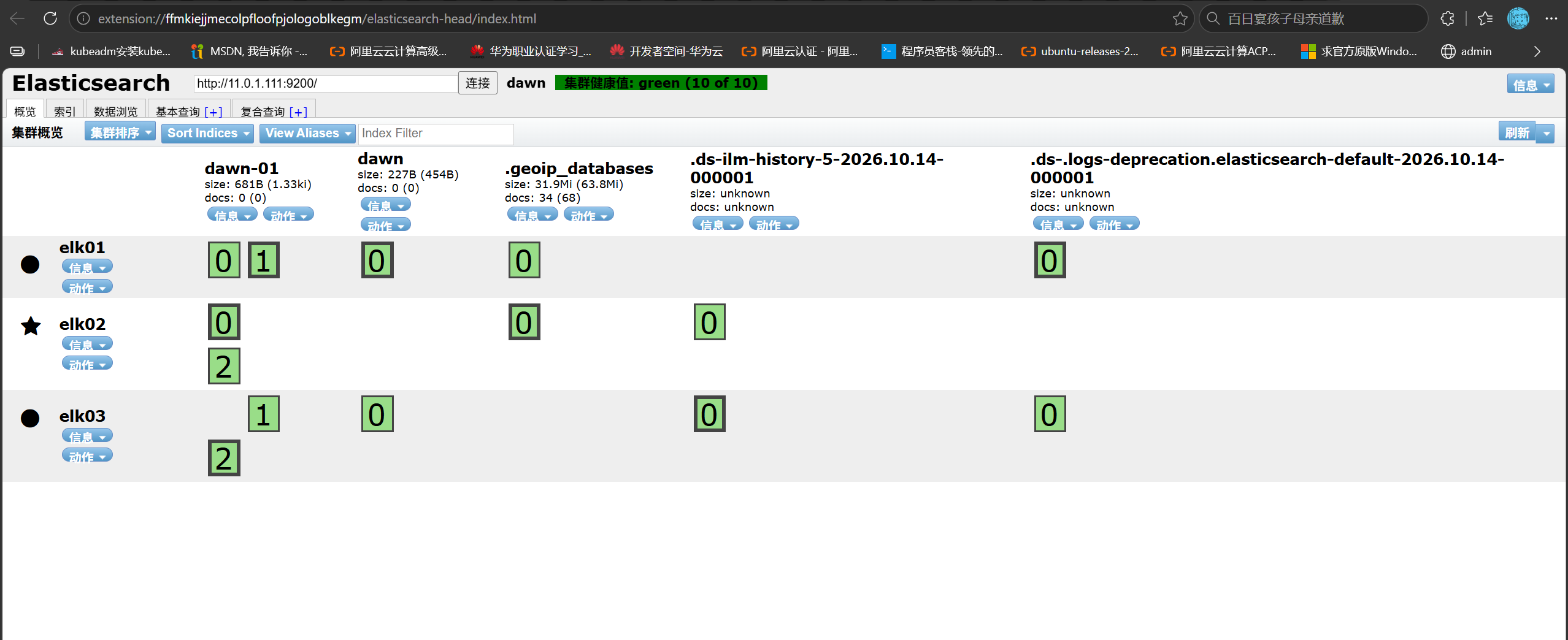Open the dropdown arrow next to 刷新
Viewport: 1568px width, 640px height.
click(x=1546, y=133)
